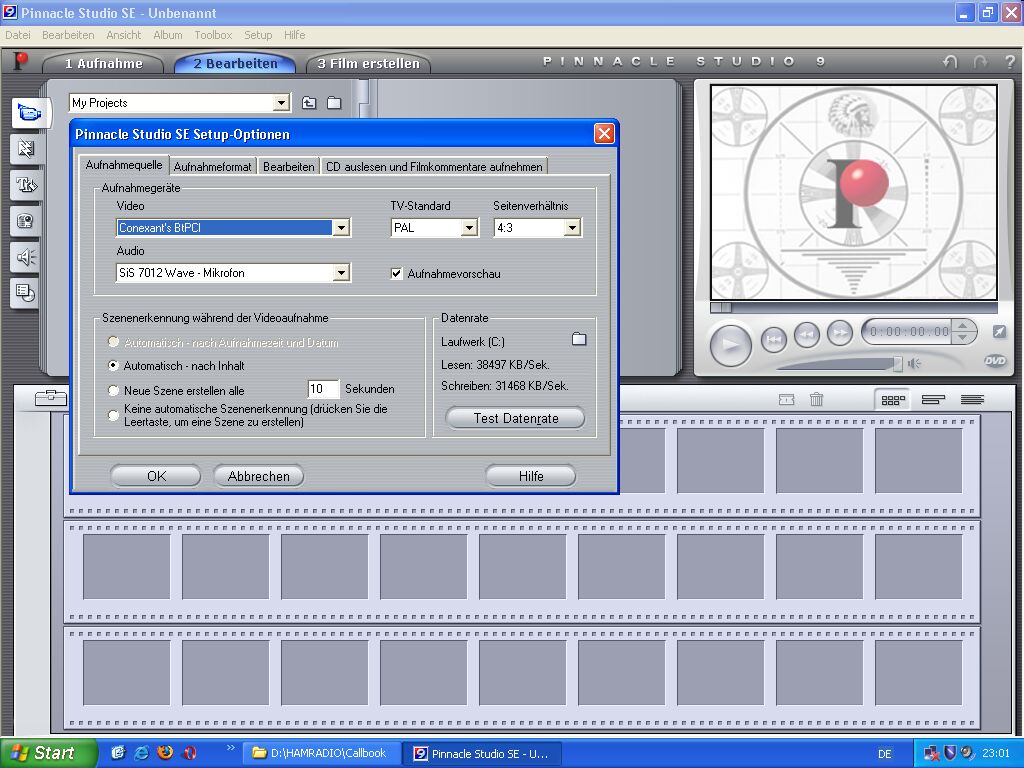Open the Audio device dropdown
The width and height of the screenshot is (1024, 768).
pos(341,273)
